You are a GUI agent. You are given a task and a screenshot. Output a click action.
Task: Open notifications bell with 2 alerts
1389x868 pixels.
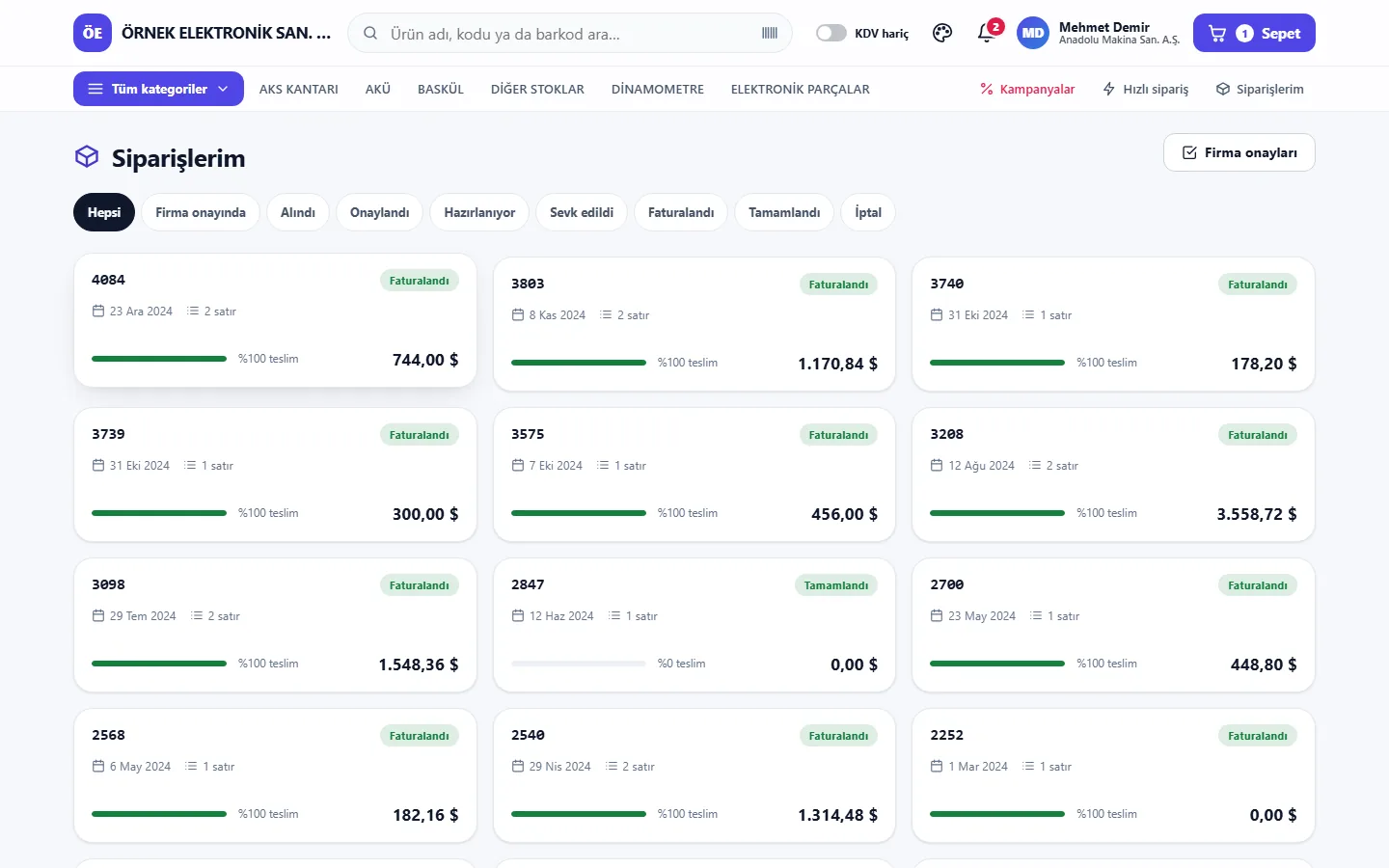coord(987,33)
